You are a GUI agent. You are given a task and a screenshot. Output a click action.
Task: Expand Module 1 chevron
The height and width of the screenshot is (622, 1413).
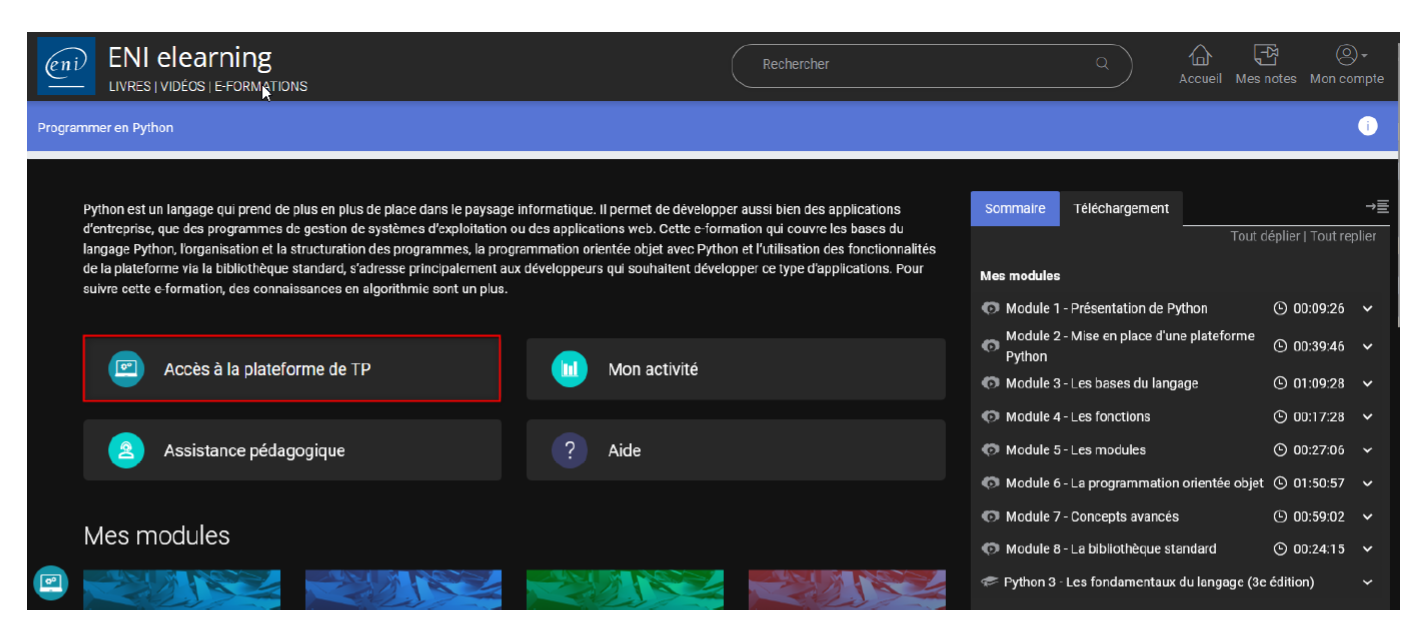pos(1367,309)
